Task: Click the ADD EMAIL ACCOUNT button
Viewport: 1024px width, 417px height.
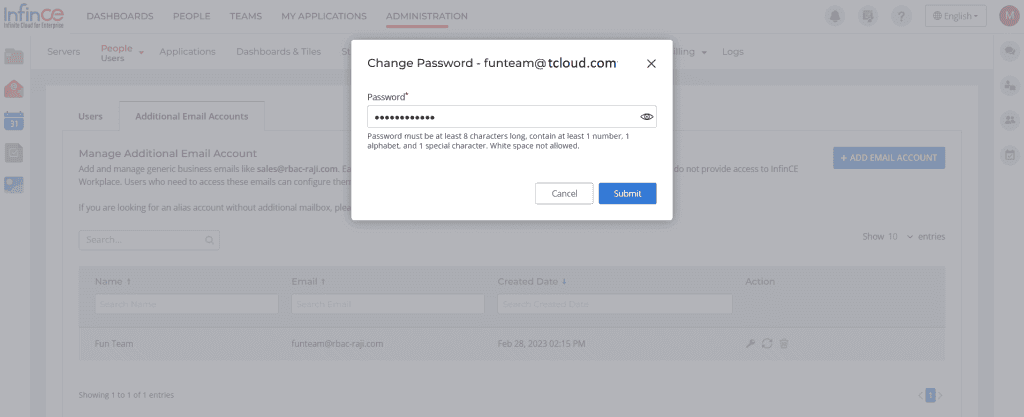Action: (x=889, y=158)
